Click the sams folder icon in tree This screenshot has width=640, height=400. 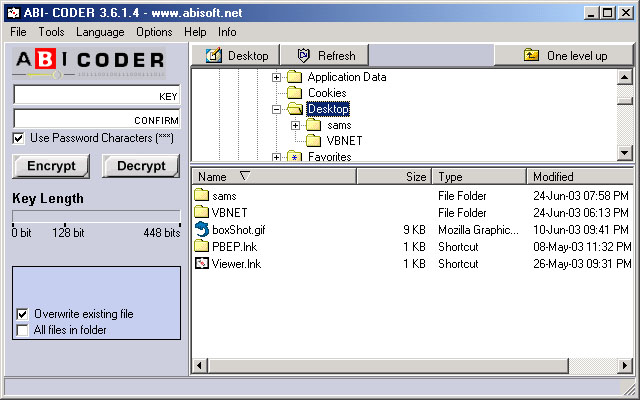pos(313,125)
